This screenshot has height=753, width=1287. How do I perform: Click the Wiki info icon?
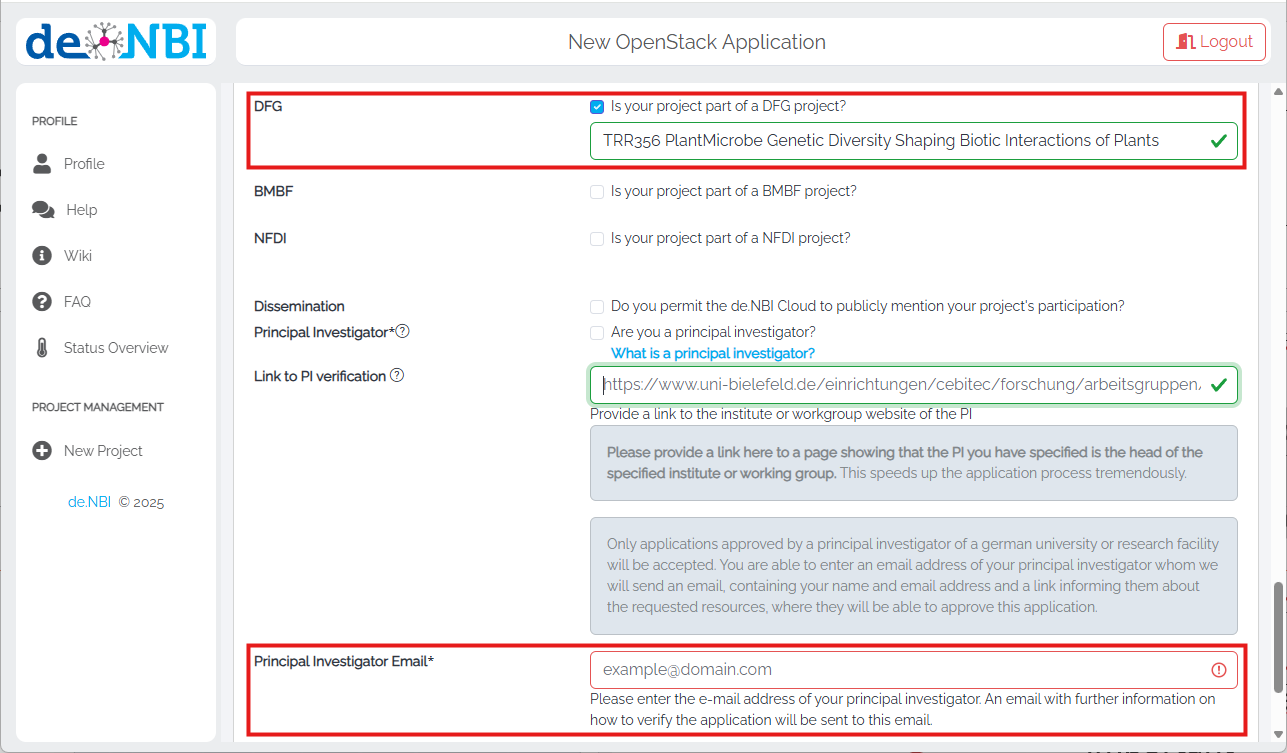pyautogui.click(x=42, y=256)
